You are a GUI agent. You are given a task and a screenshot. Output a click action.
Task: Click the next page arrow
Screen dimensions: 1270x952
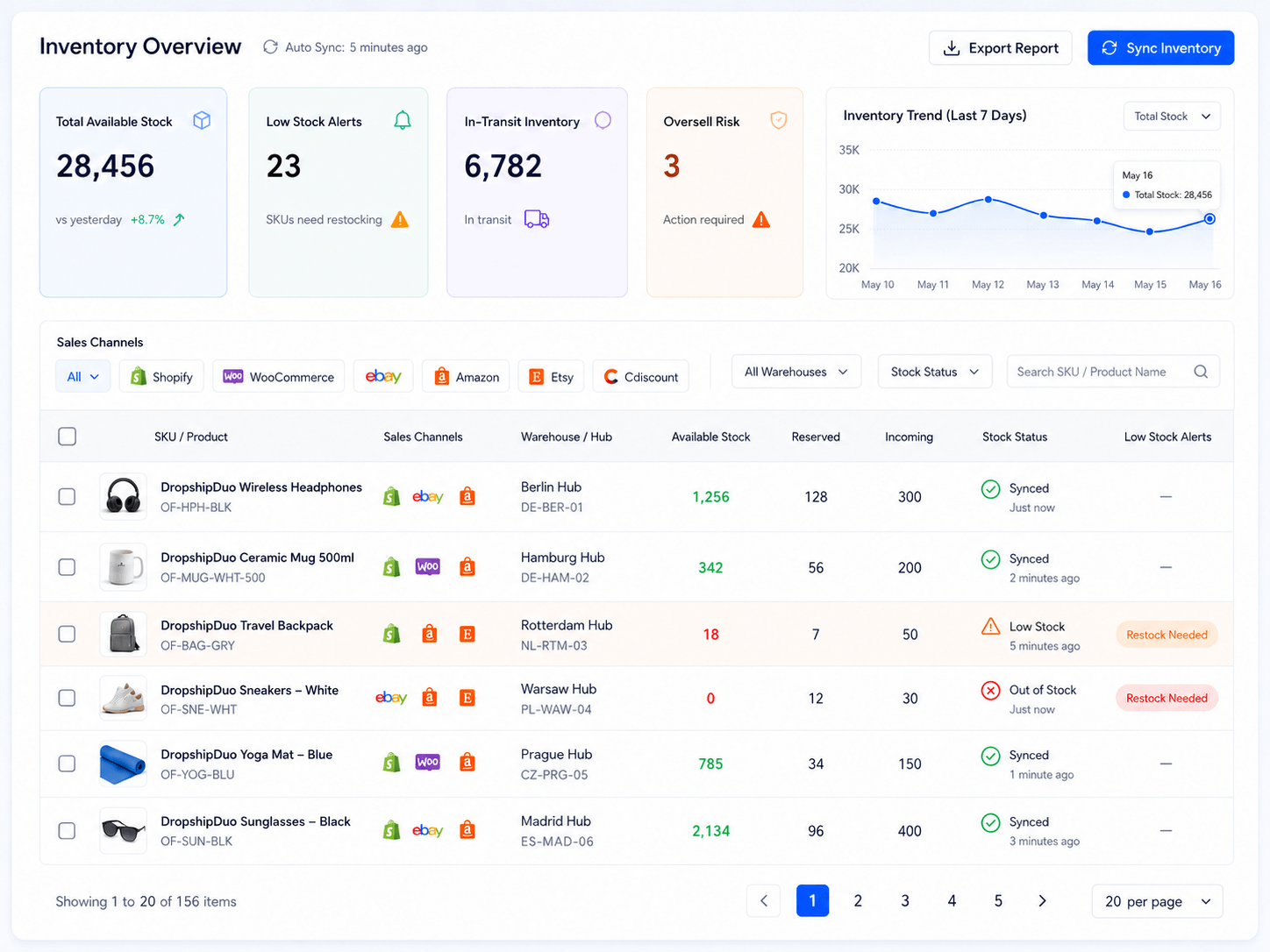click(1042, 901)
